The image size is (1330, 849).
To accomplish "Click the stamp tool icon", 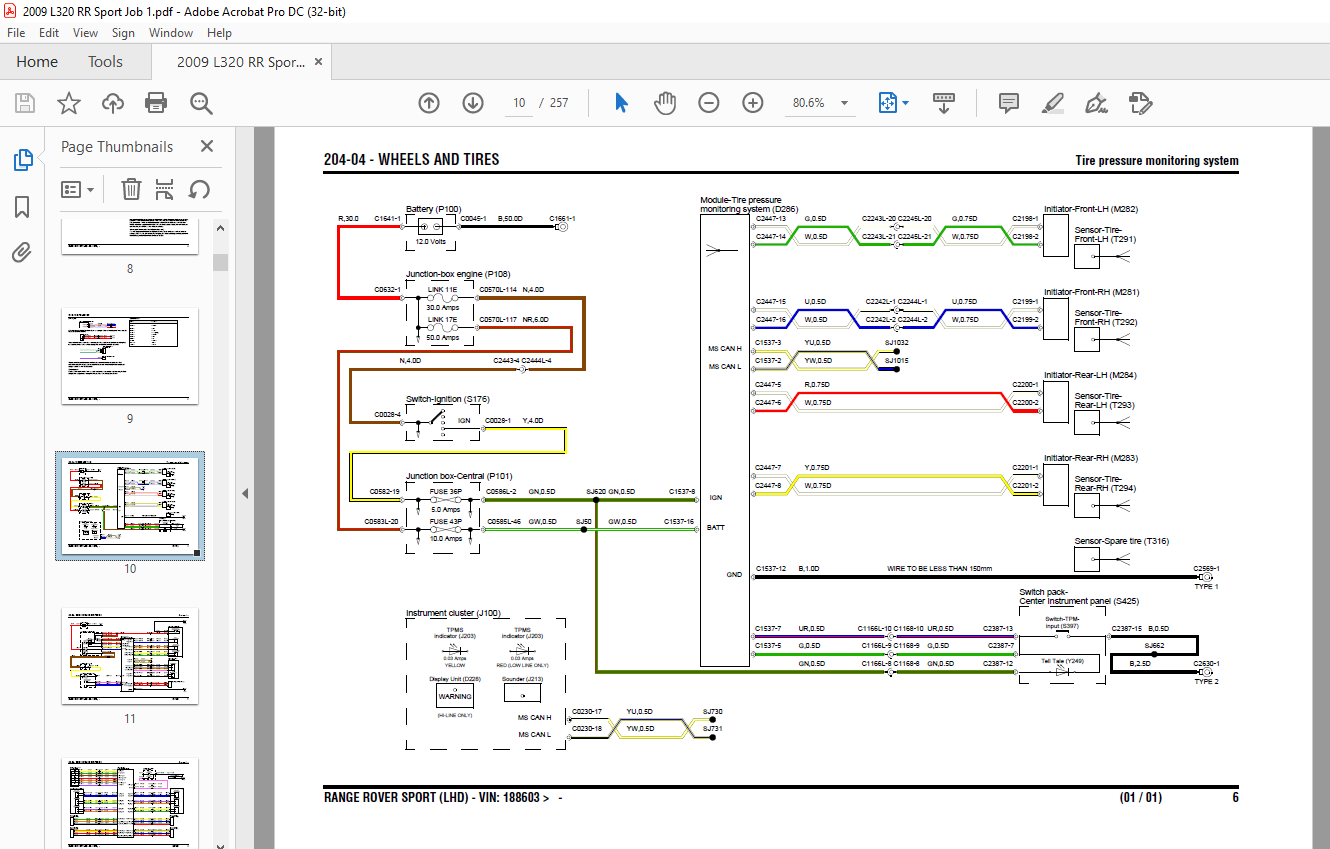I will (1140, 103).
